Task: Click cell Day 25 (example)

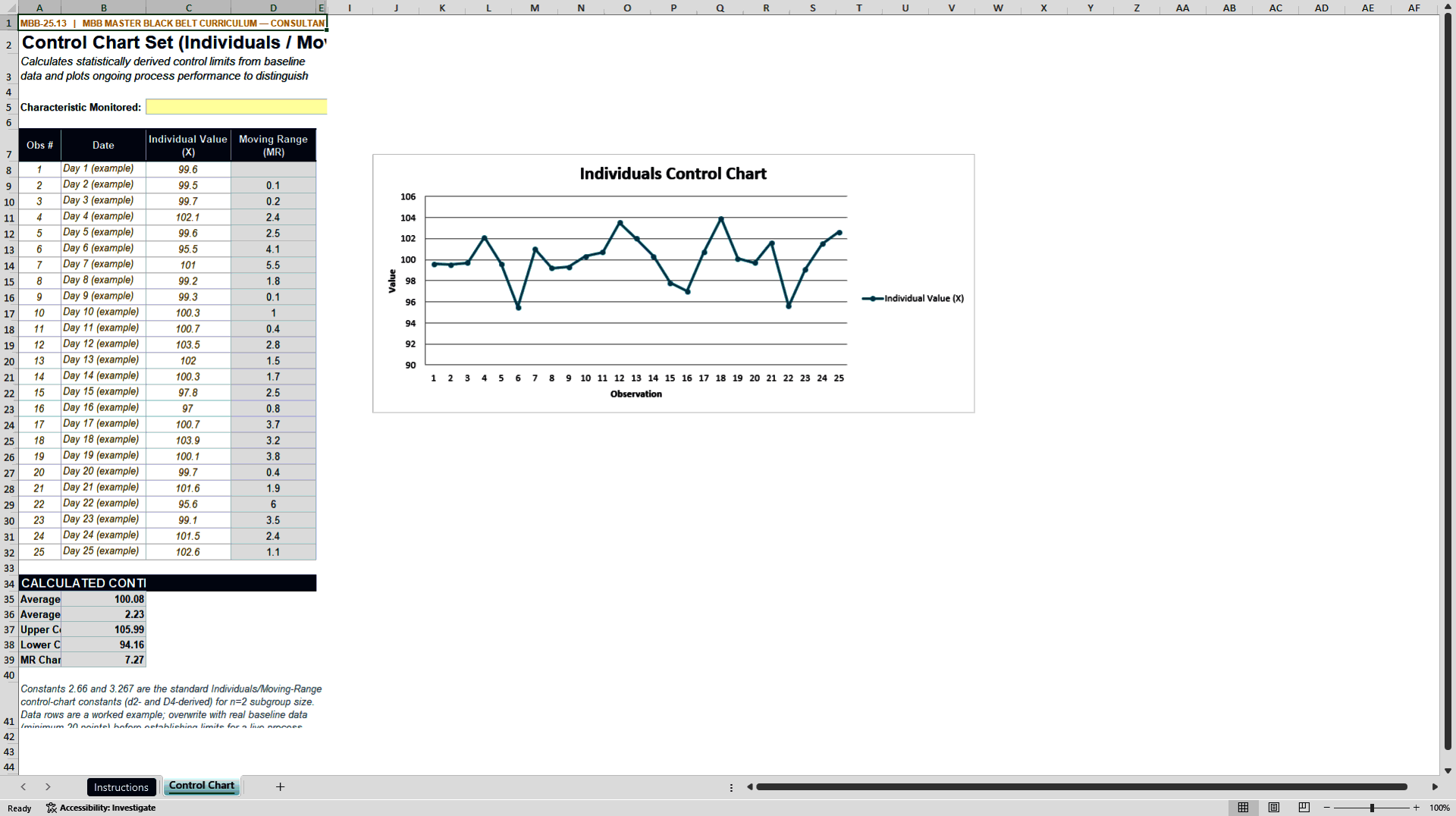Action: click(103, 551)
